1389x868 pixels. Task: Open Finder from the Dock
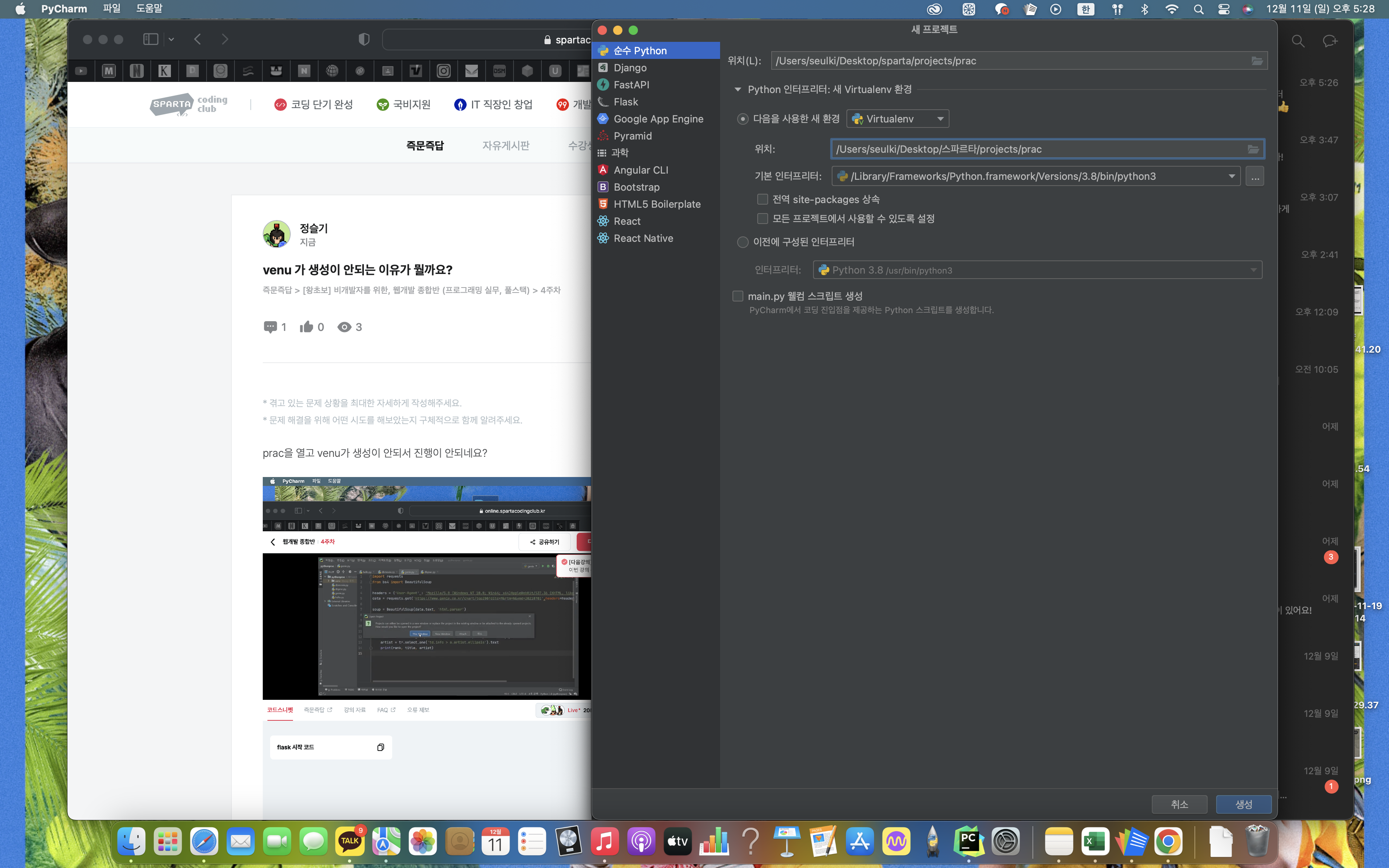(x=131, y=842)
